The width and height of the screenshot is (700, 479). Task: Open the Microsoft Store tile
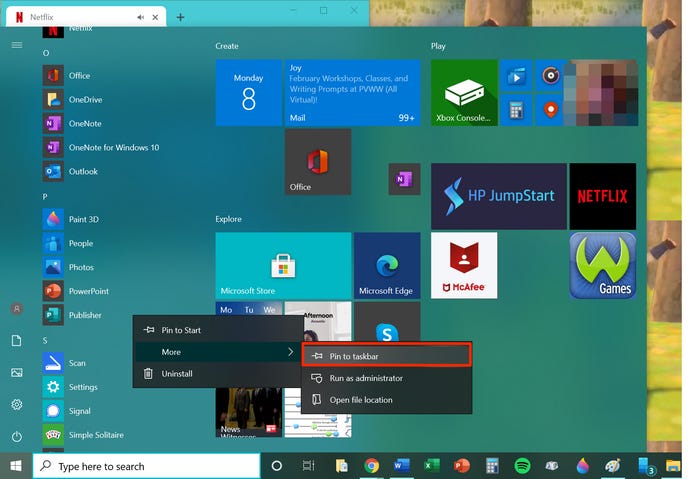[x=283, y=266]
